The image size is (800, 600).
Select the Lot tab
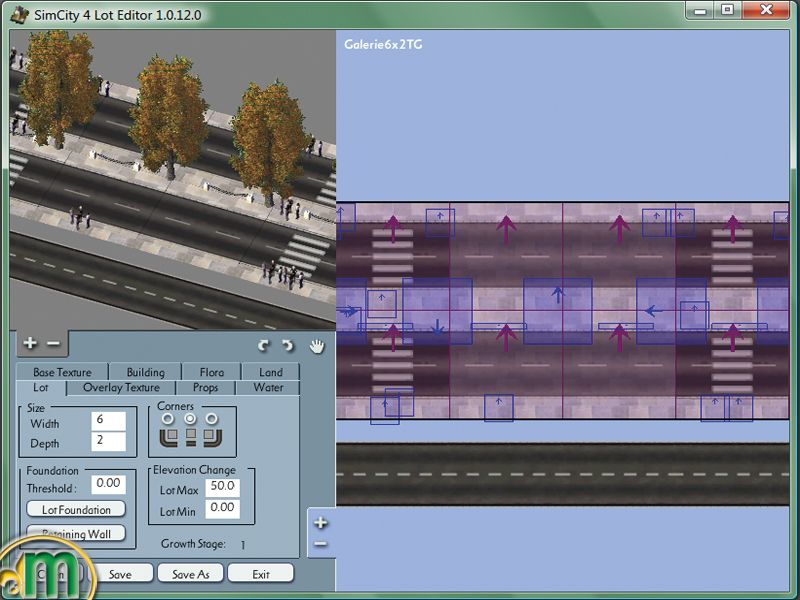pos(41,388)
